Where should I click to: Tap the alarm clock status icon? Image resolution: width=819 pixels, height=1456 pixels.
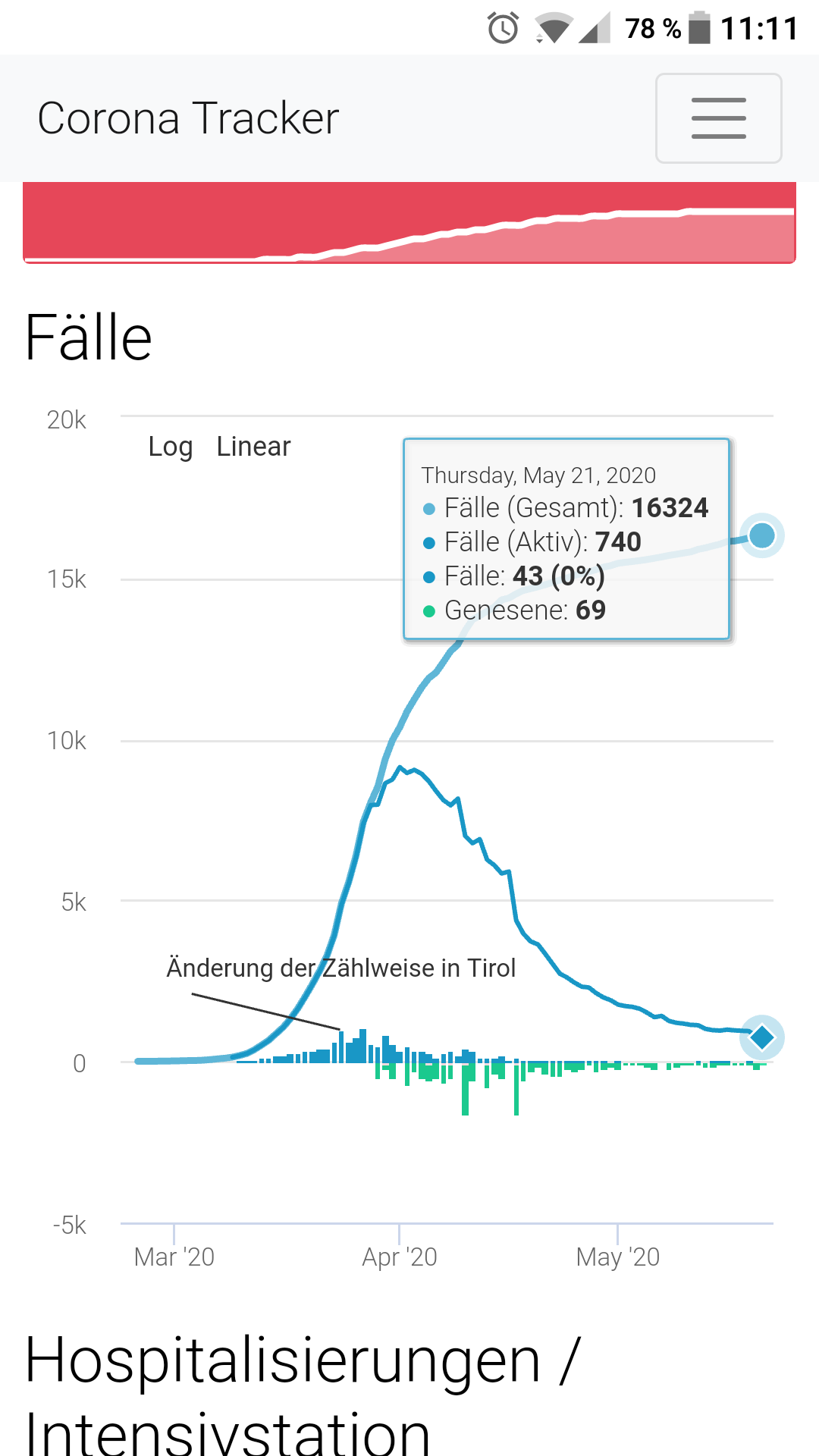pyautogui.click(x=503, y=29)
